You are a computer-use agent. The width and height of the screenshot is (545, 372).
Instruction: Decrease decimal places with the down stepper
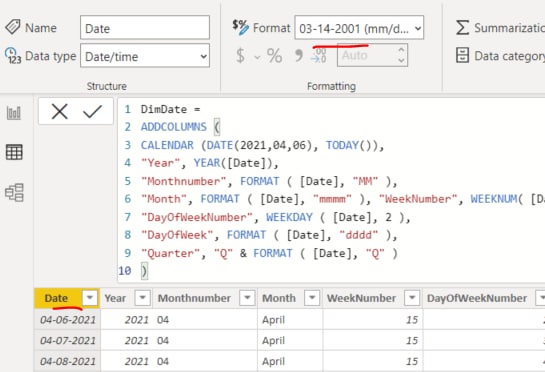pyautogui.click(x=401, y=60)
